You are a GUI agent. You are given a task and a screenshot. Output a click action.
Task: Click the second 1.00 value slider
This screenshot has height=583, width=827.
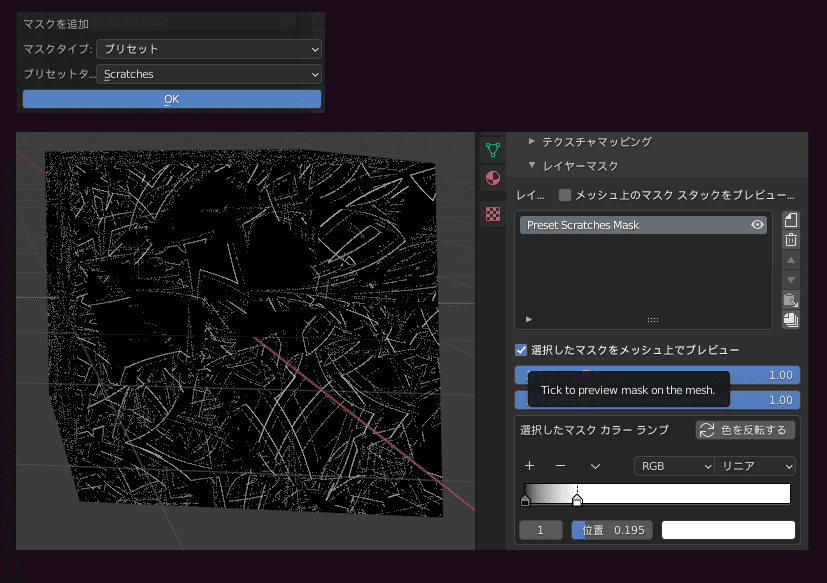(x=657, y=400)
